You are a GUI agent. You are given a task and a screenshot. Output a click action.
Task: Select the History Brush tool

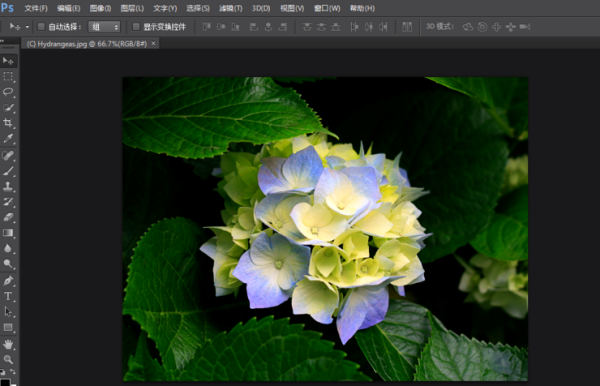(8, 202)
